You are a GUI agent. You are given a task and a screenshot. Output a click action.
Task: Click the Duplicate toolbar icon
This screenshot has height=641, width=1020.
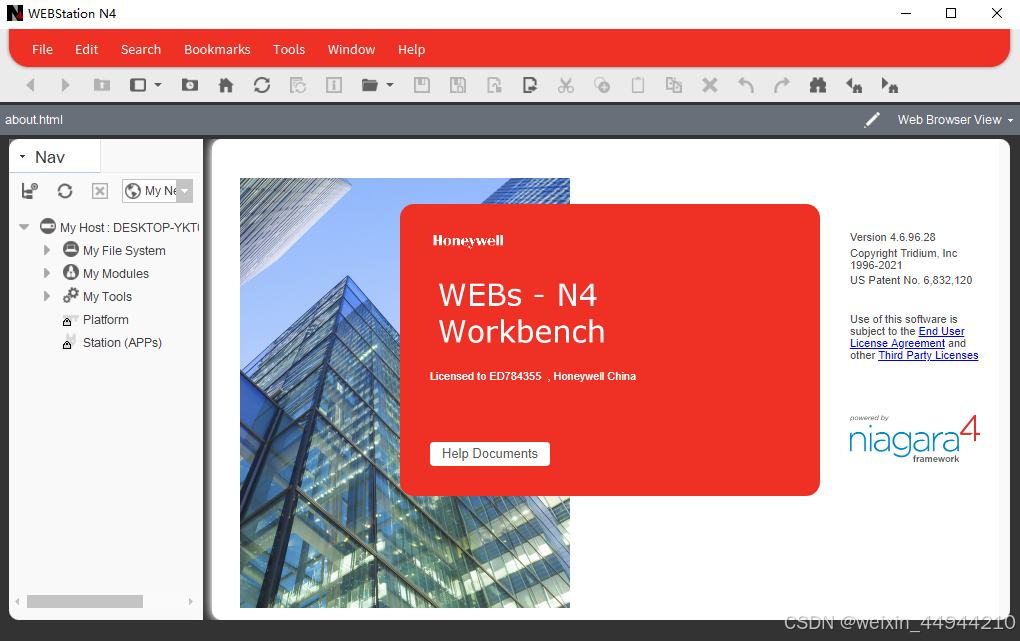click(x=674, y=85)
